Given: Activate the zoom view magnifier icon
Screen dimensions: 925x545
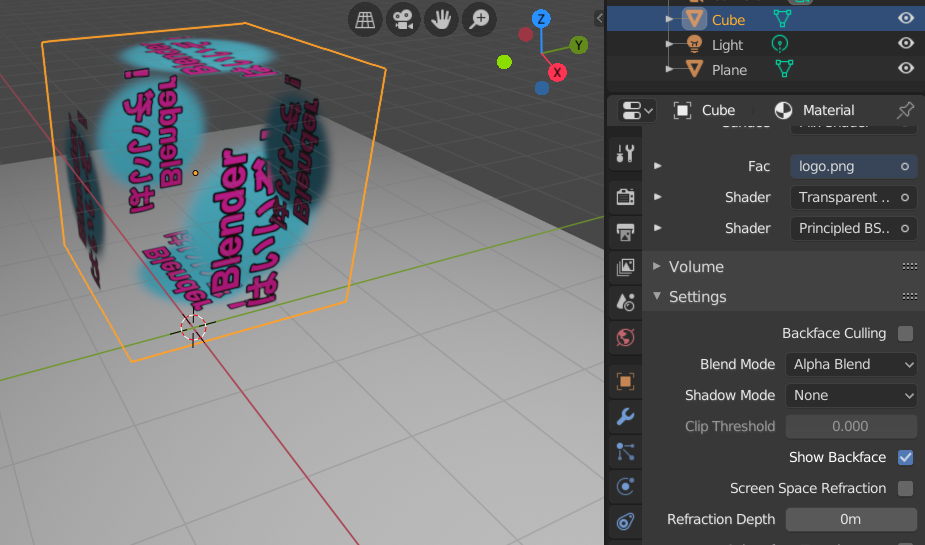Looking at the screenshot, I should (x=478, y=19).
